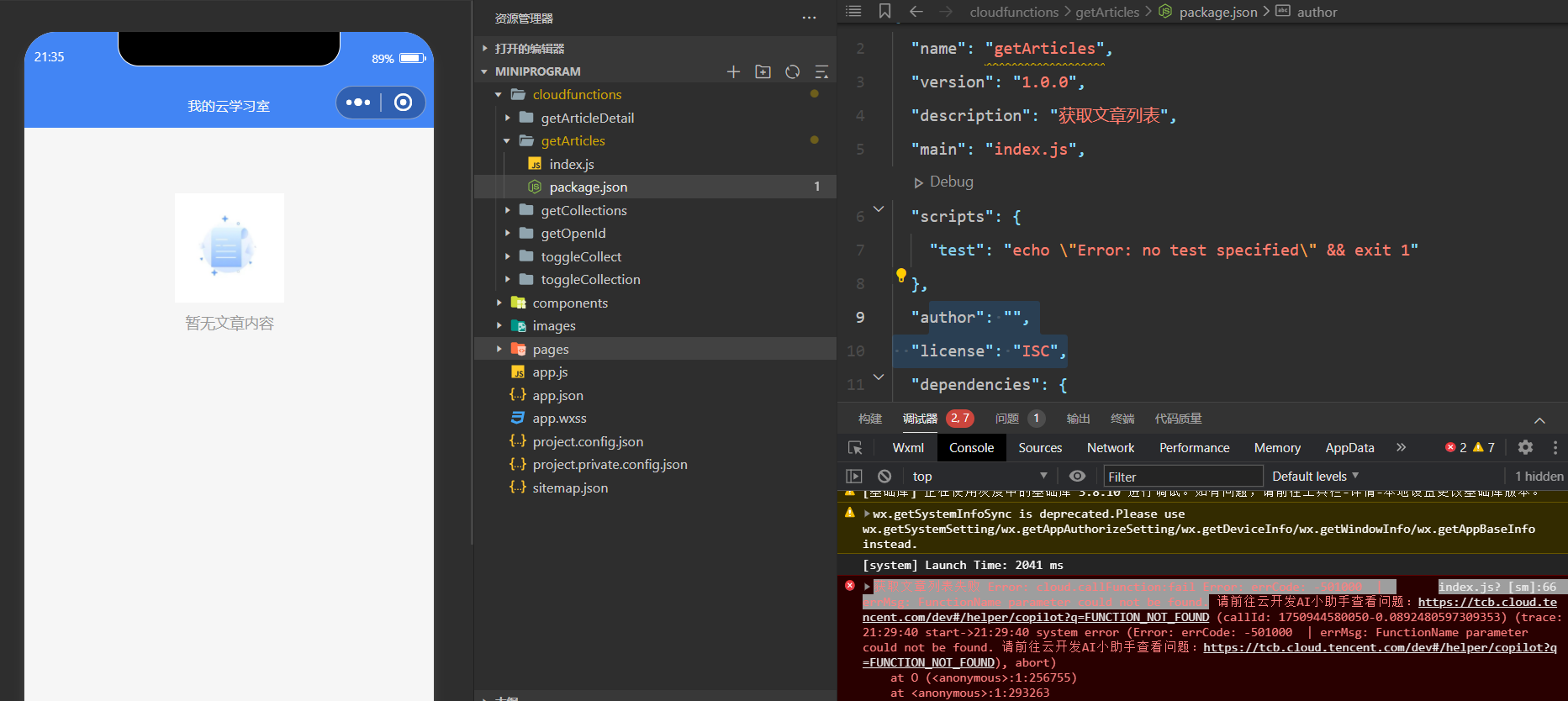The height and width of the screenshot is (701, 1568).
Task: Click cloudfunctions in the breadcrumb
Action: pyautogui.click(x=1014, y=12)
